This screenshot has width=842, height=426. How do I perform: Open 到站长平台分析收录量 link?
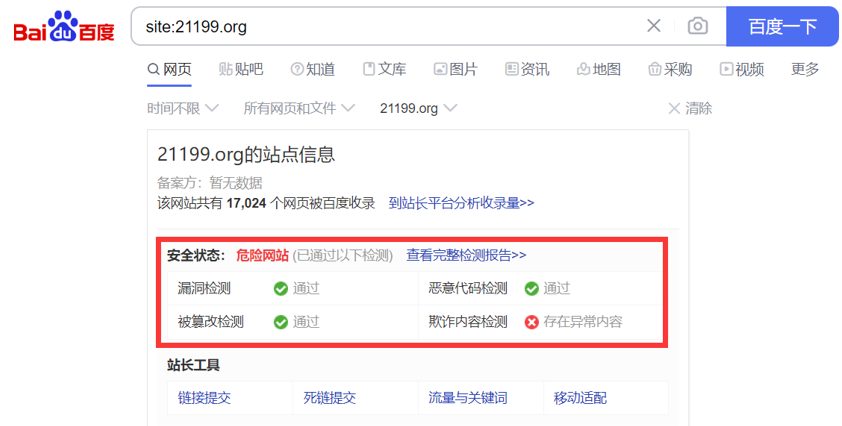pyautogui.click(x=461, y=203)
